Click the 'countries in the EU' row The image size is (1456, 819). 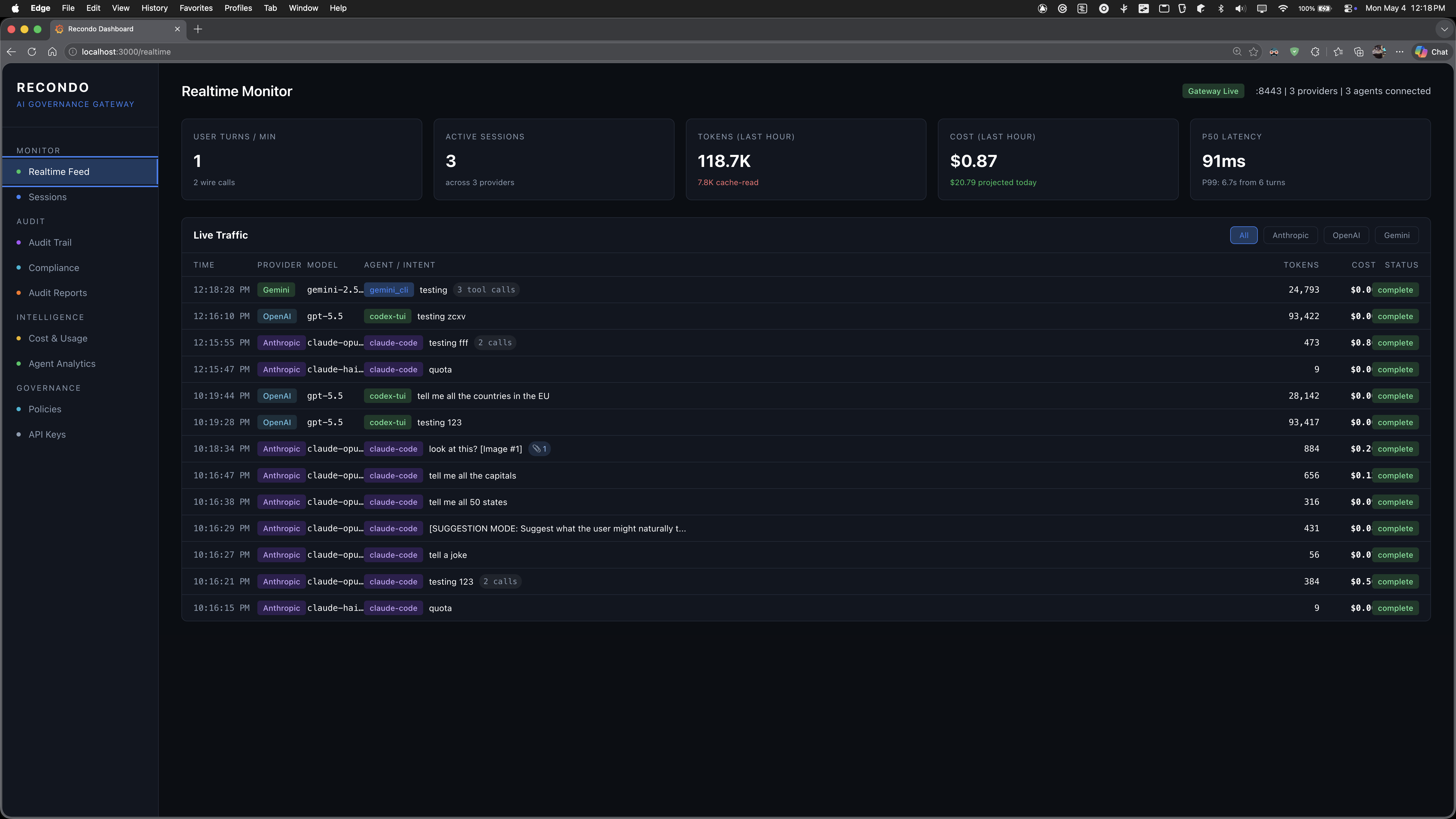806,396
